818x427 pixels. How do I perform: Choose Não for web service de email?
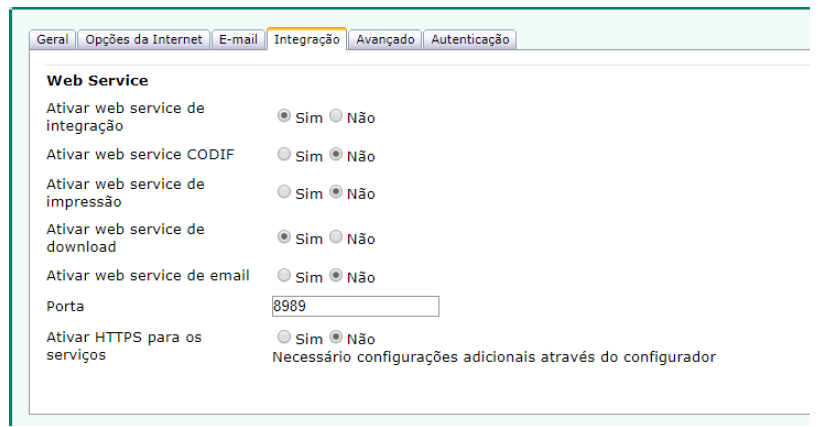(336, 275)
